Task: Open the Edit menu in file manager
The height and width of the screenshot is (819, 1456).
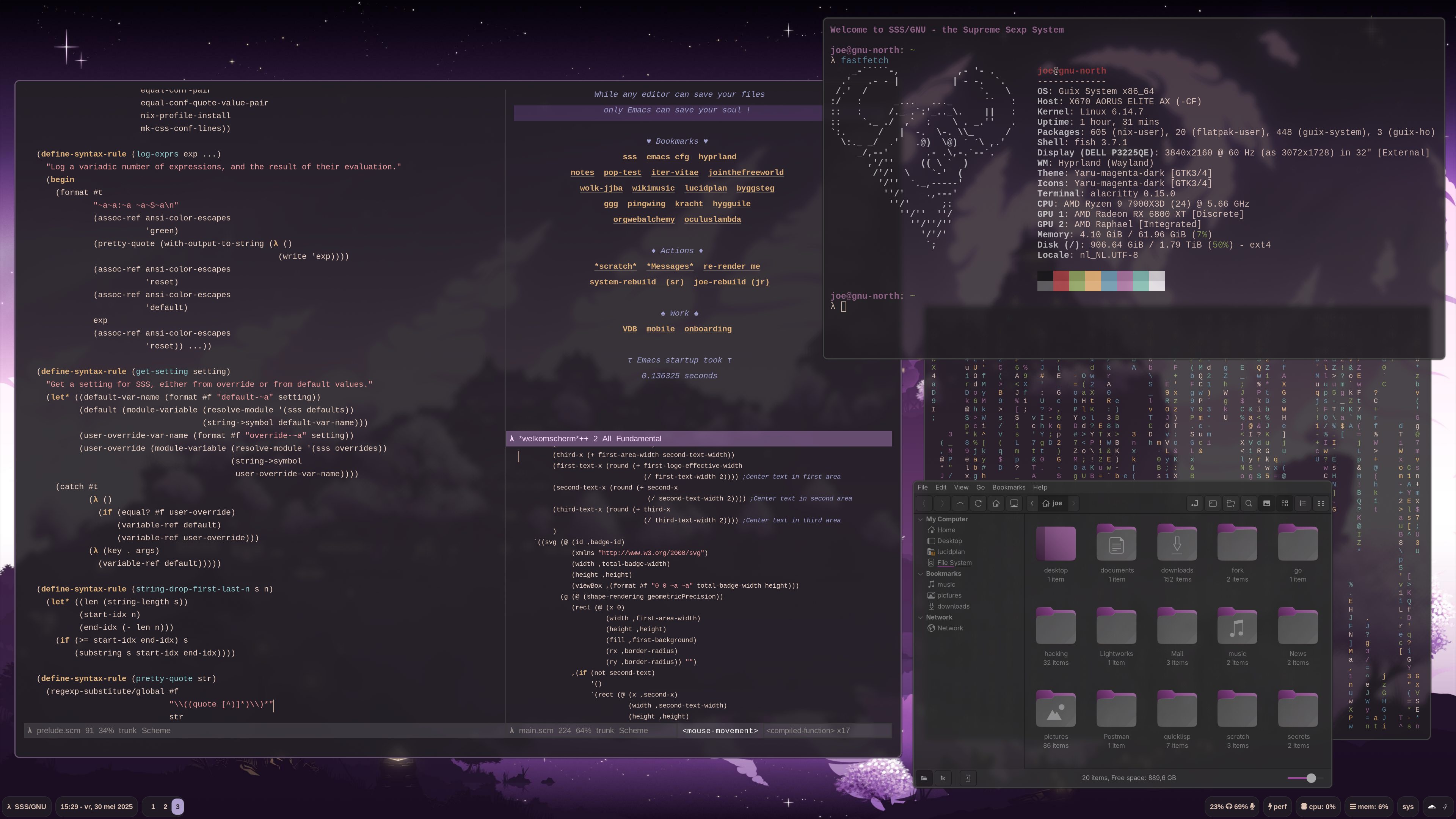Action: click(941, 487)
